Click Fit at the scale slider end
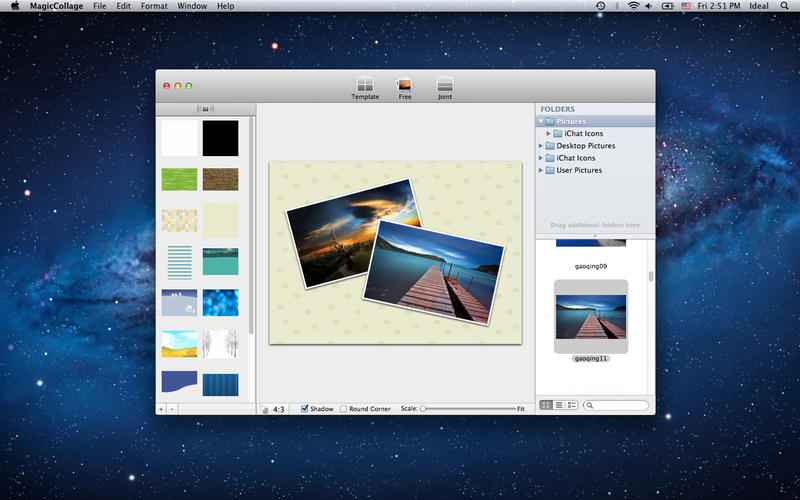 pos(521,409)
